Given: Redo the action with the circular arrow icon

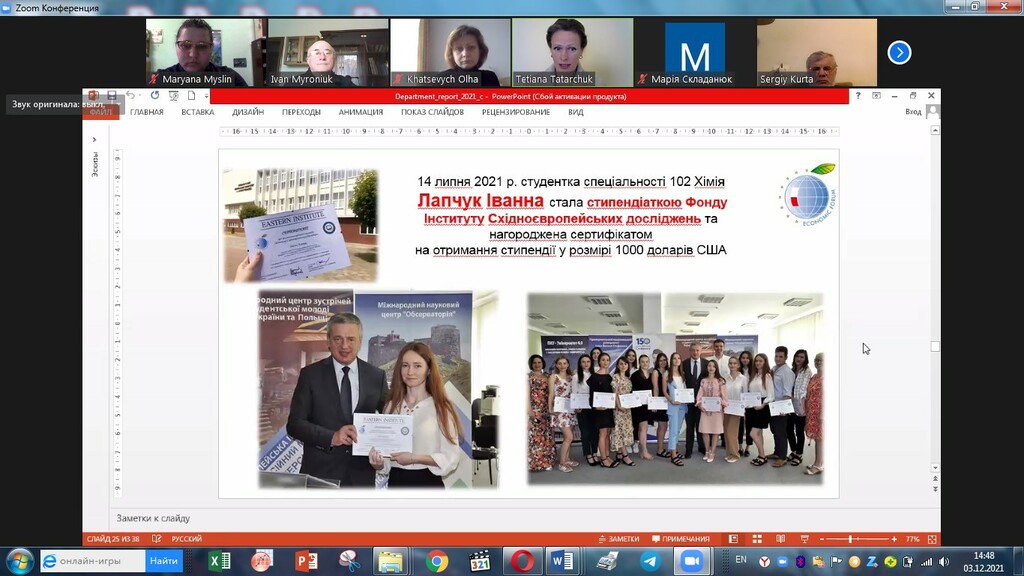Looking at the screenshot, I should tap(155, 96).
